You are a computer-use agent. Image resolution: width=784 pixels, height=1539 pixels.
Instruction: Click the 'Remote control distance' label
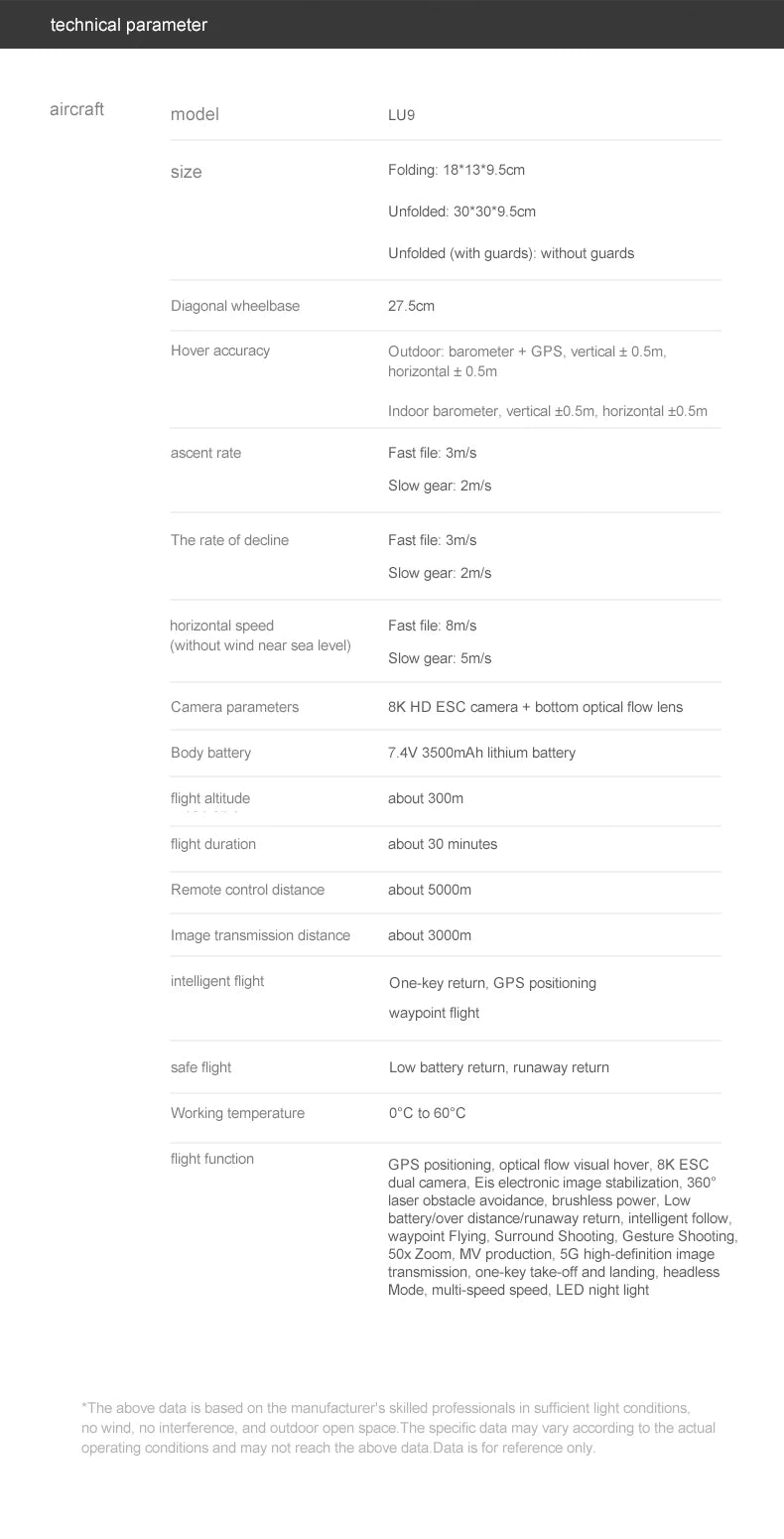[x=247, y=890]
